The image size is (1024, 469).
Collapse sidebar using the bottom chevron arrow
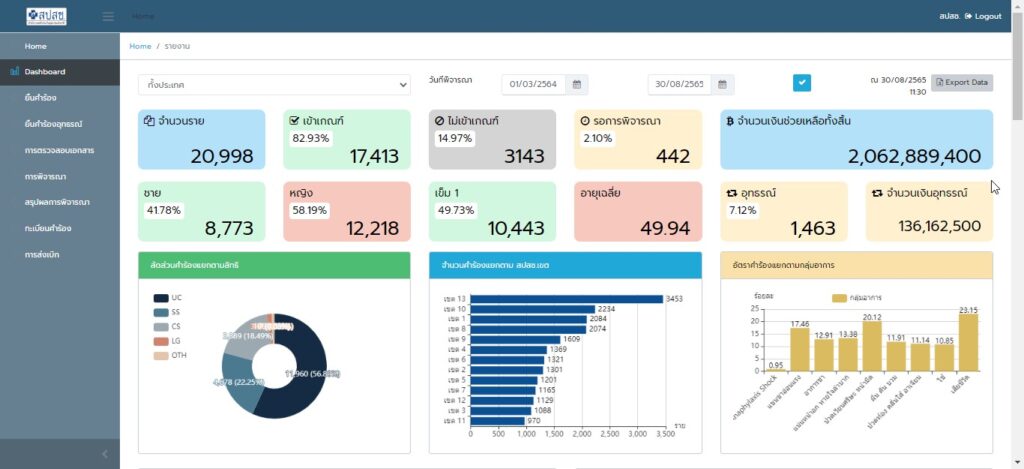105,454
